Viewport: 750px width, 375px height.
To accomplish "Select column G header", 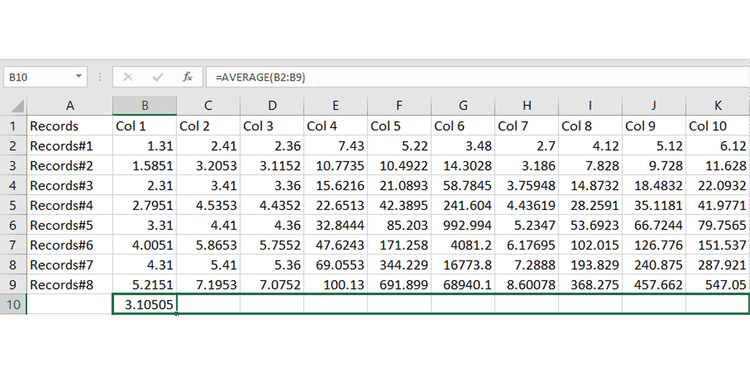I will 463,106.
